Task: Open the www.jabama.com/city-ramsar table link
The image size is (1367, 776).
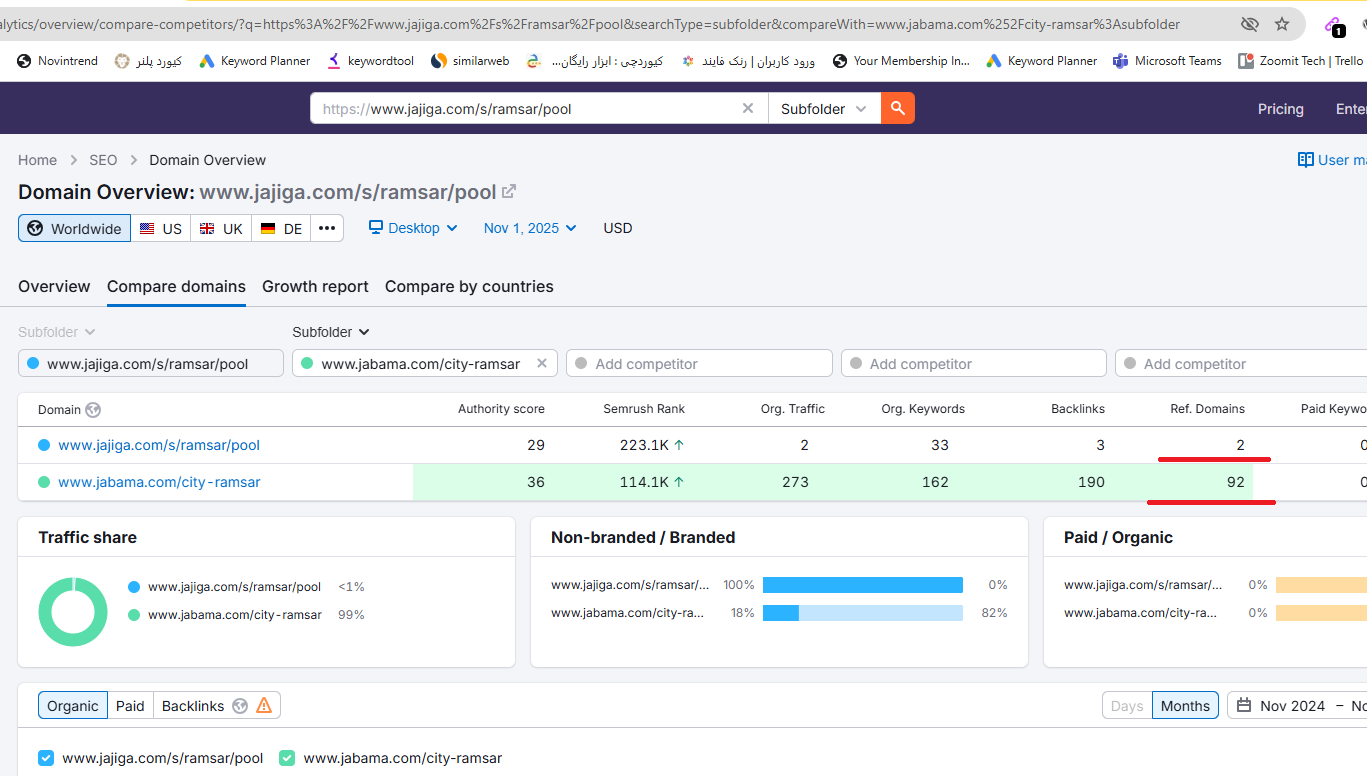Action: click(159, 482)
